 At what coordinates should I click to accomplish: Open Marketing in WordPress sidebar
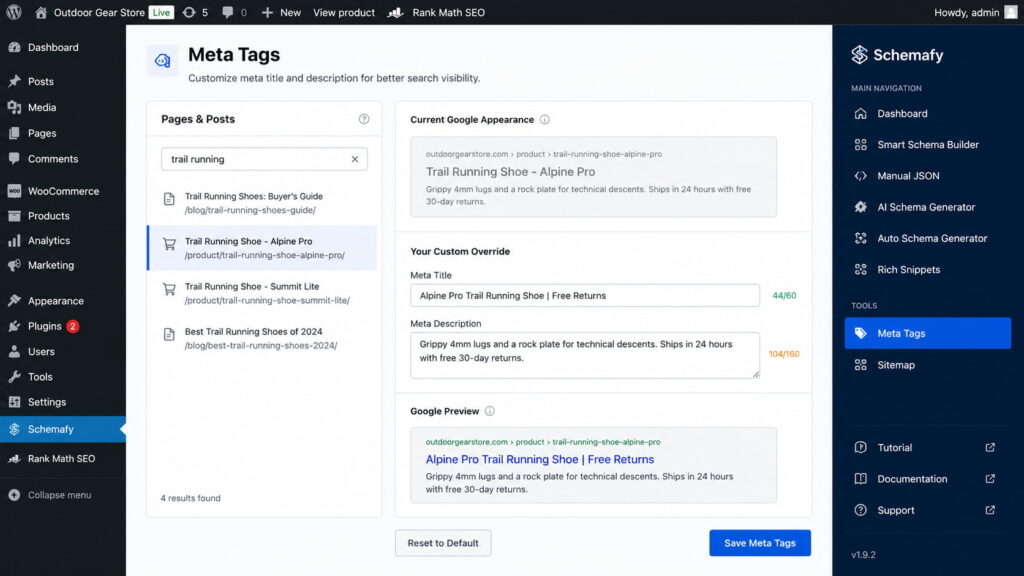(x=63, y=265)
